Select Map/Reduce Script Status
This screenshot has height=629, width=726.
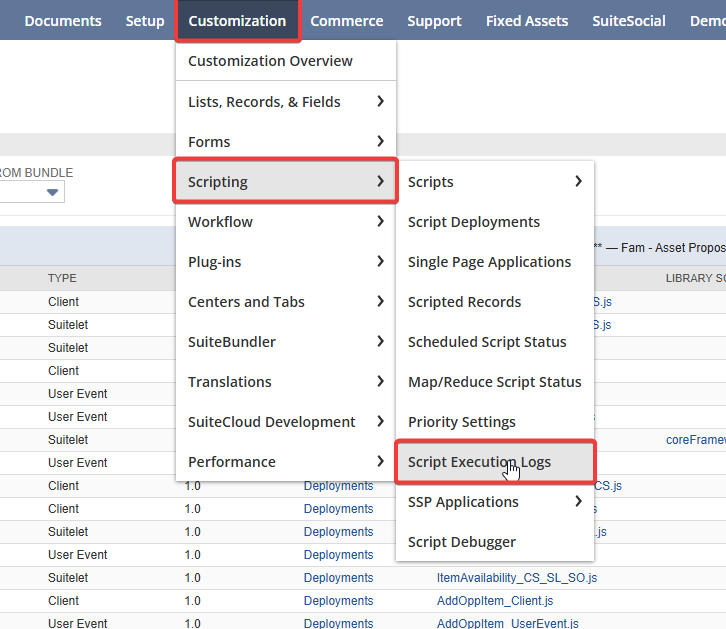(x=495, y=382)
